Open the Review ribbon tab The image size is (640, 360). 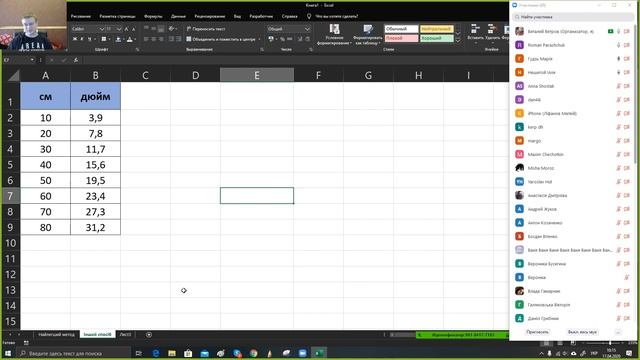pyautogui.click(x=210, y=16)
